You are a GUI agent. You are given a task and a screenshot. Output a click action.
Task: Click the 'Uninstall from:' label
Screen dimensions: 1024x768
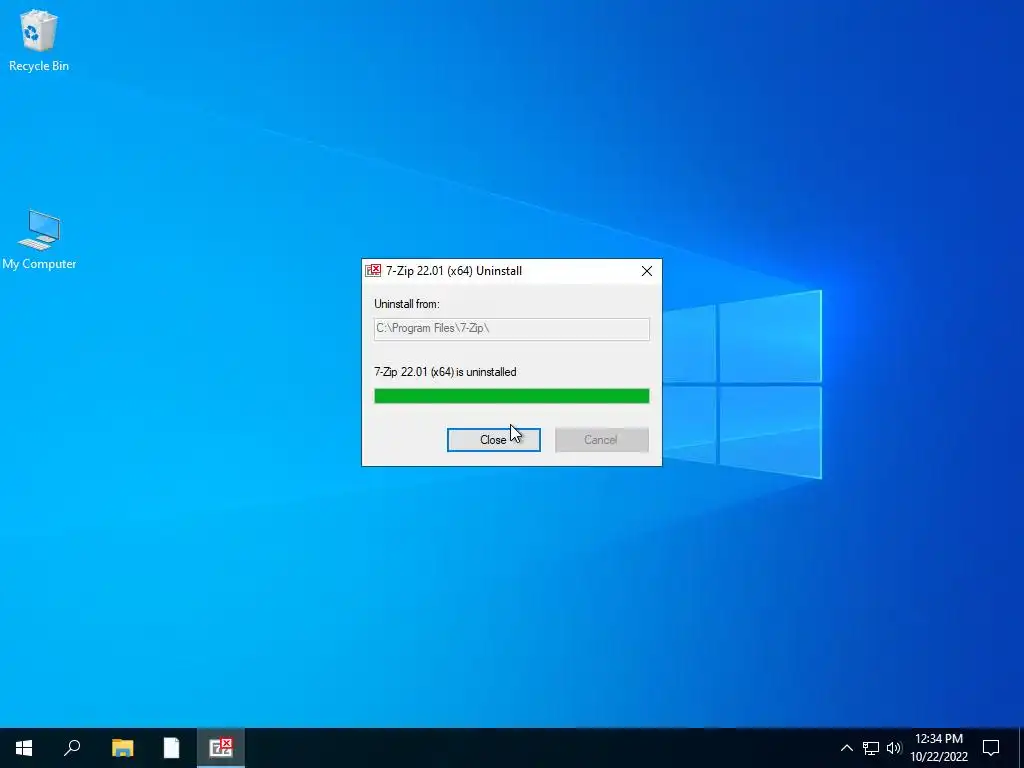click(x=407, y=304)
